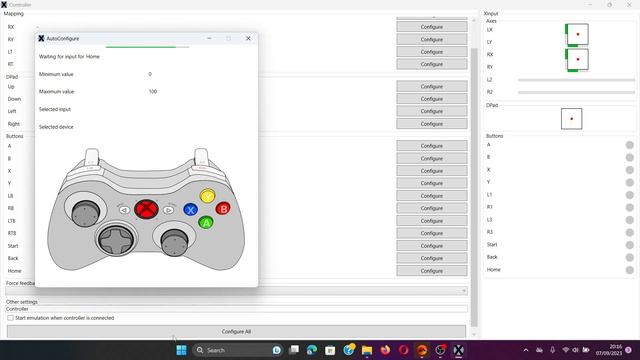Viewport: 640px width, 360px height.
Task: Close the AutoConfigure dialog
Action: click(248, 38)
